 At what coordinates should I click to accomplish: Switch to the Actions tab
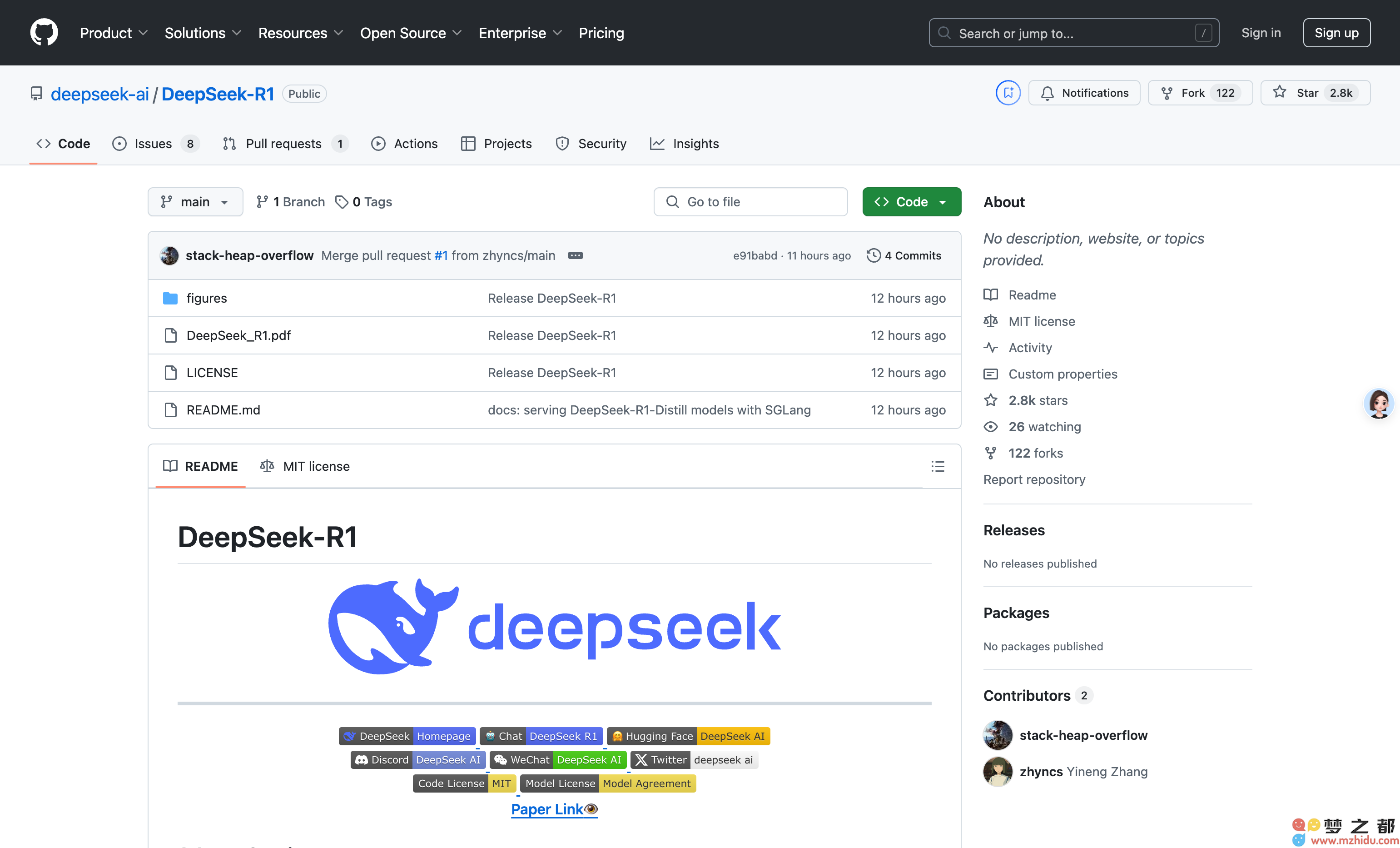point(405,144)
